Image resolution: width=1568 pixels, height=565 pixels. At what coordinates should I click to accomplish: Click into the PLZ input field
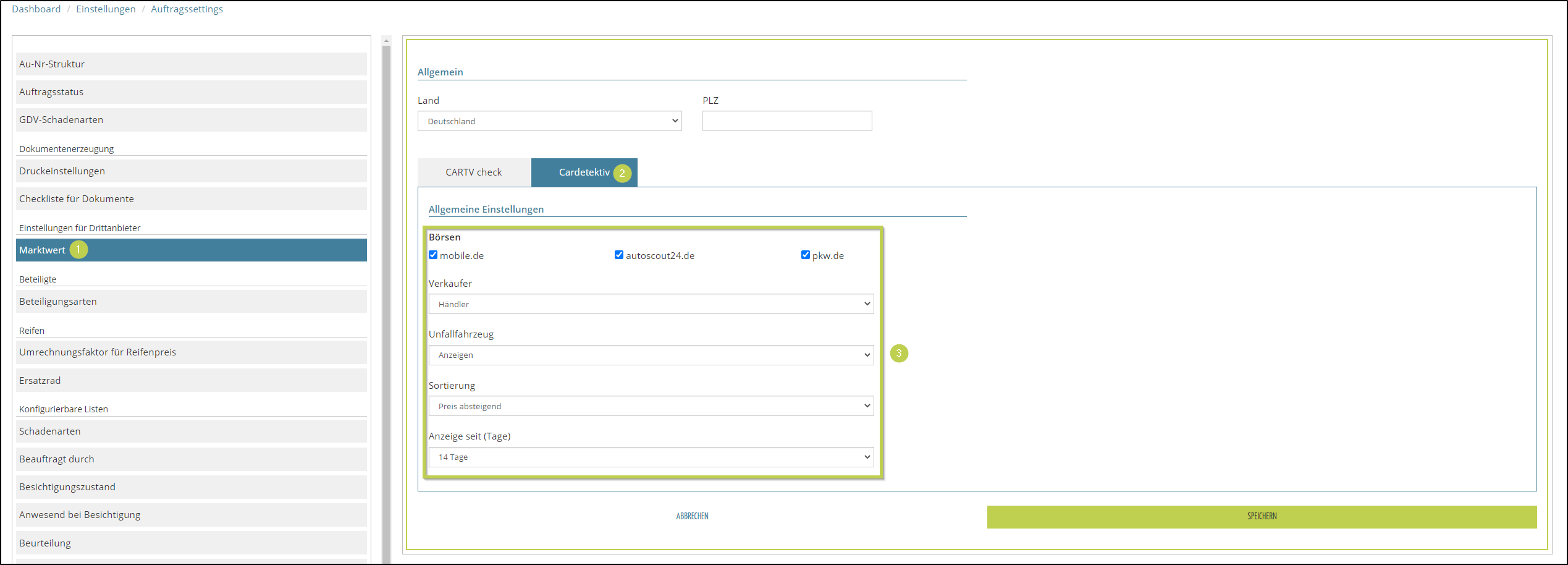[786, 121]
